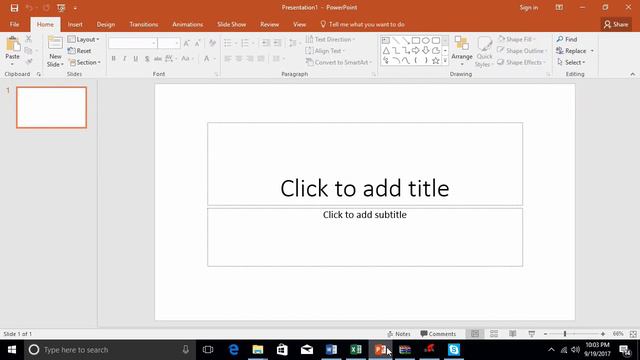Toggle Align Left paragraph alignment
The width and height of the screenshot is (640, 360).
[228, 59]
